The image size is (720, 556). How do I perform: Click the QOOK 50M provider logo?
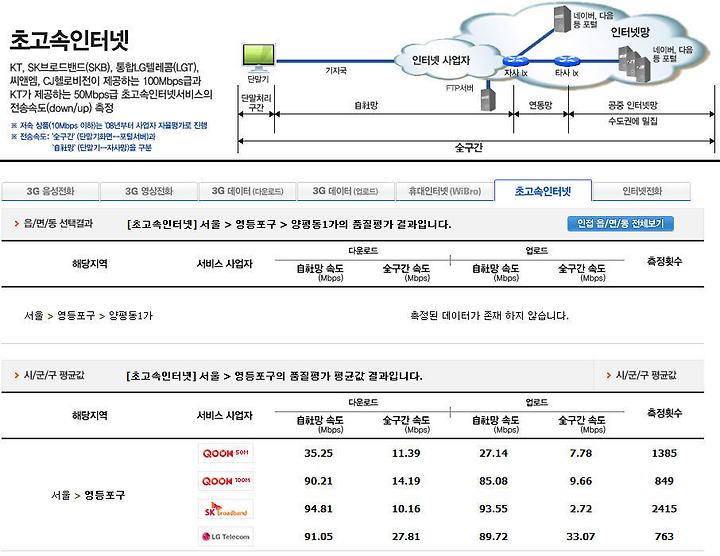tap(225, 453)
